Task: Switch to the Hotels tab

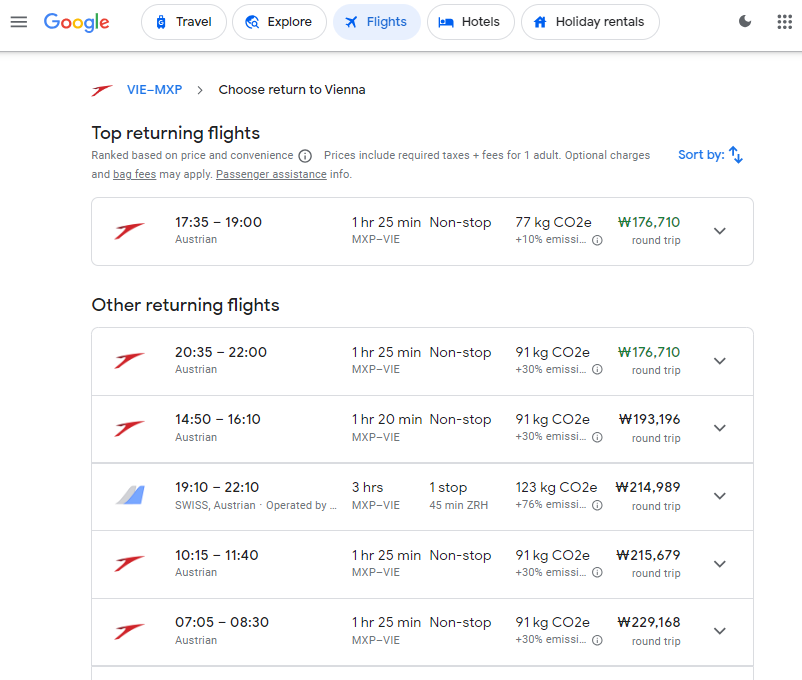Action: point(471,22)
